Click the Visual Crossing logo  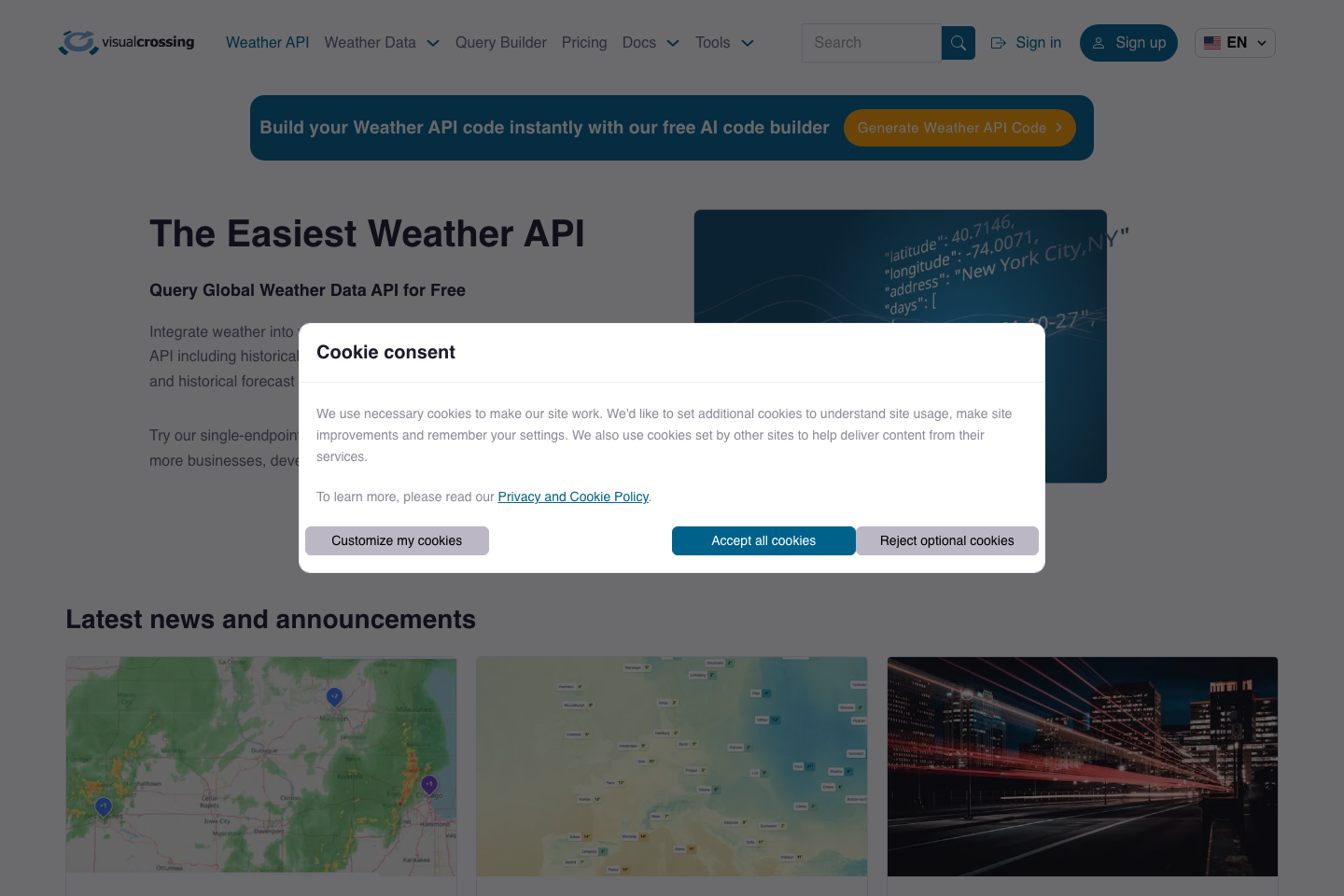[126, 42]
